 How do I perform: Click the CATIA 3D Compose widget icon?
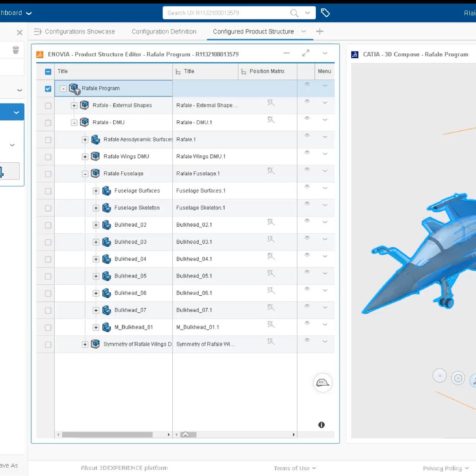(x=355, y=54)
